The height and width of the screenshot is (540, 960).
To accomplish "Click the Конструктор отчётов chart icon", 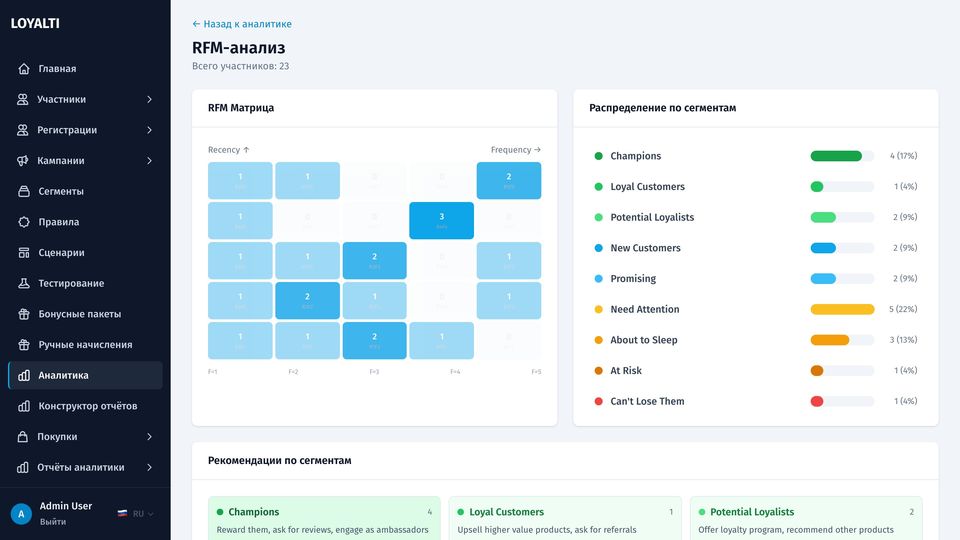I will pos(24,406).
